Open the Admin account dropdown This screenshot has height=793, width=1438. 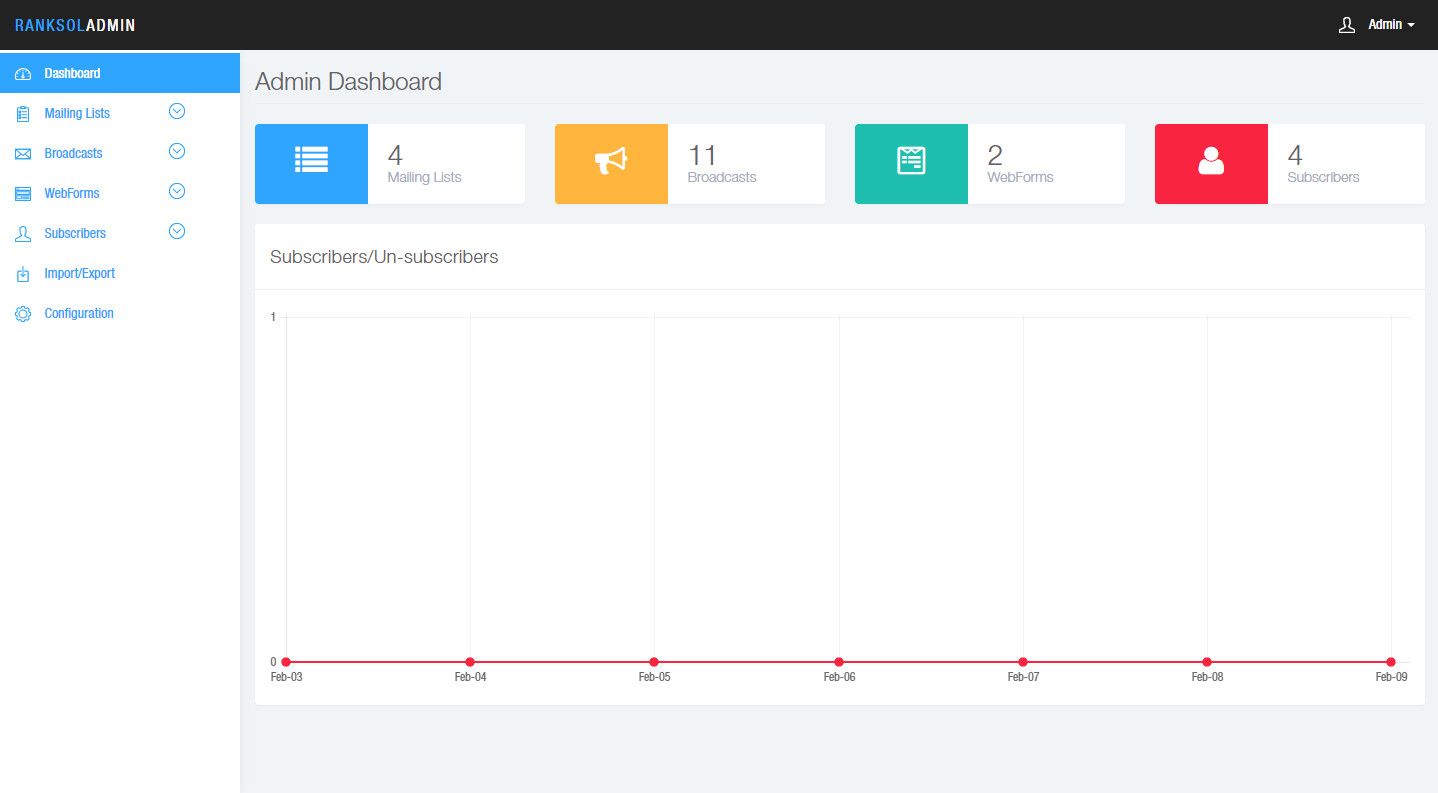(1391, 25)
